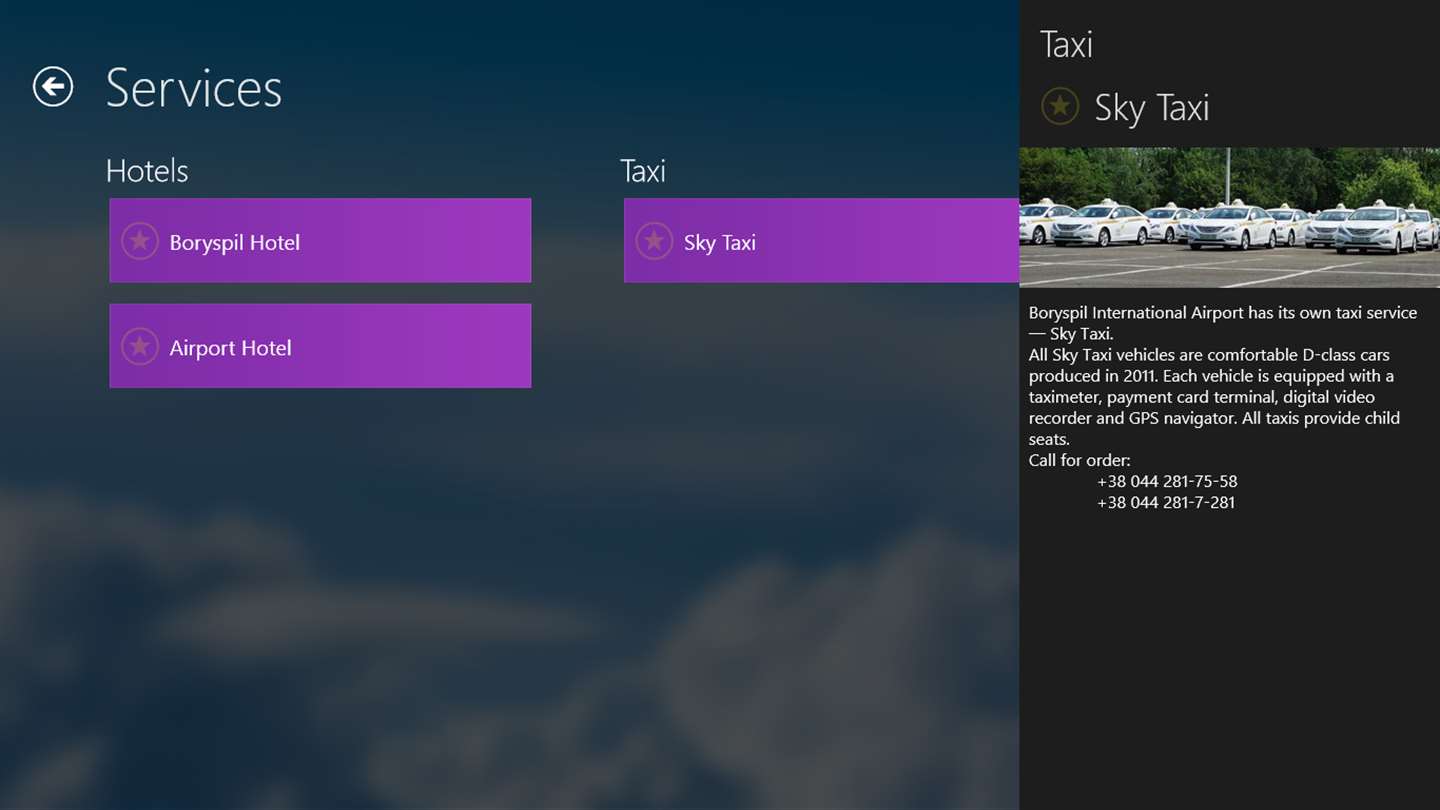Screen dimensions: 1440x810
Task: Click the Taxi title in the details panel
Action: [x=1066, y=45]
